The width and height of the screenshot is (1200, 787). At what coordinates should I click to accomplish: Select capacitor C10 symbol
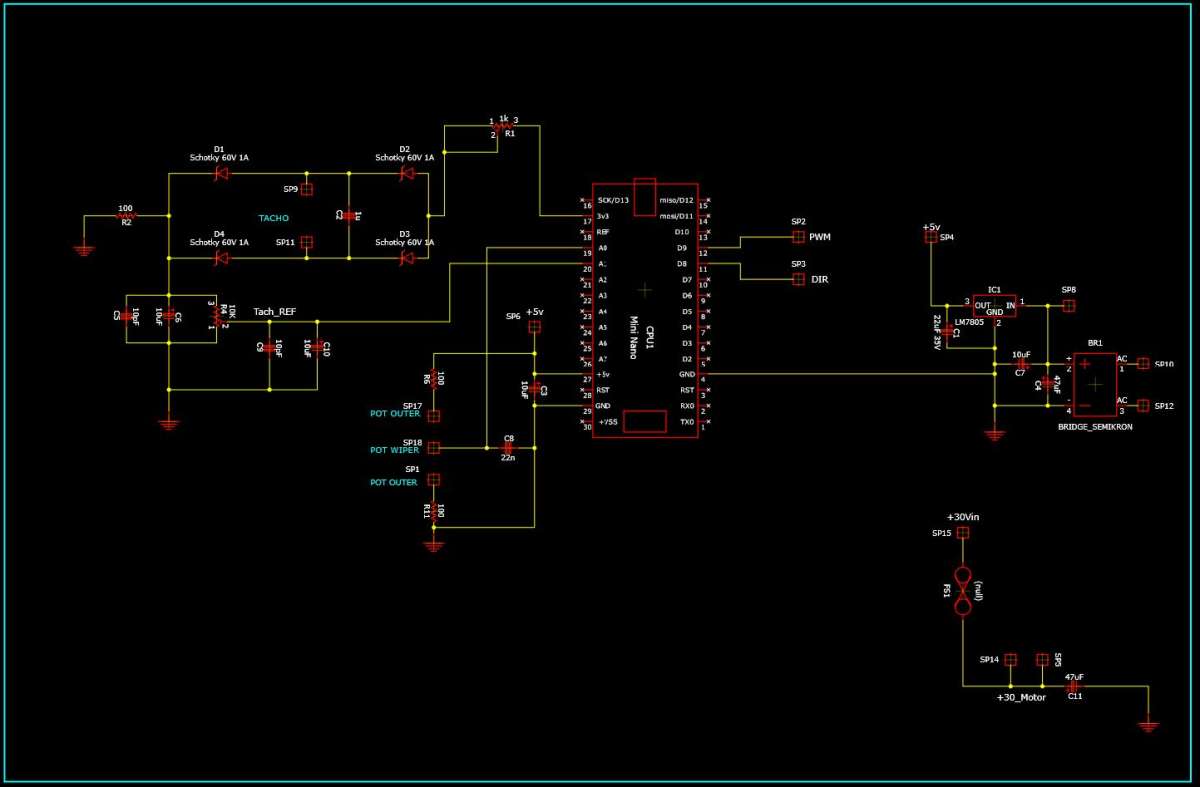coord(317,346)
